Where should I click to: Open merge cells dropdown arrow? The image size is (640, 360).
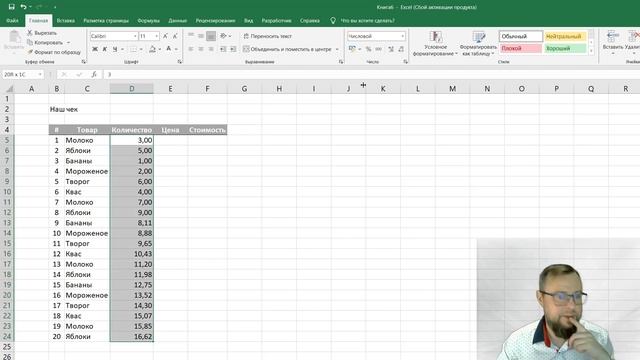point(337,49)
